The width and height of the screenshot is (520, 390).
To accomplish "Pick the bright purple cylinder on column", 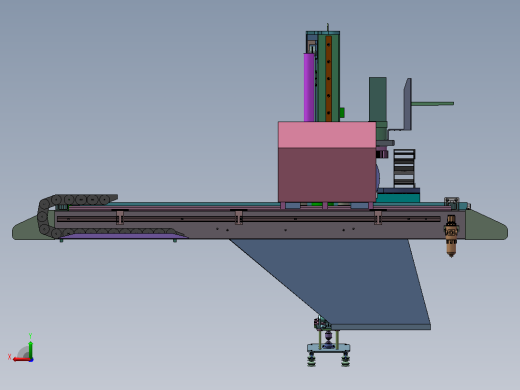I will (x=309, y=87).
